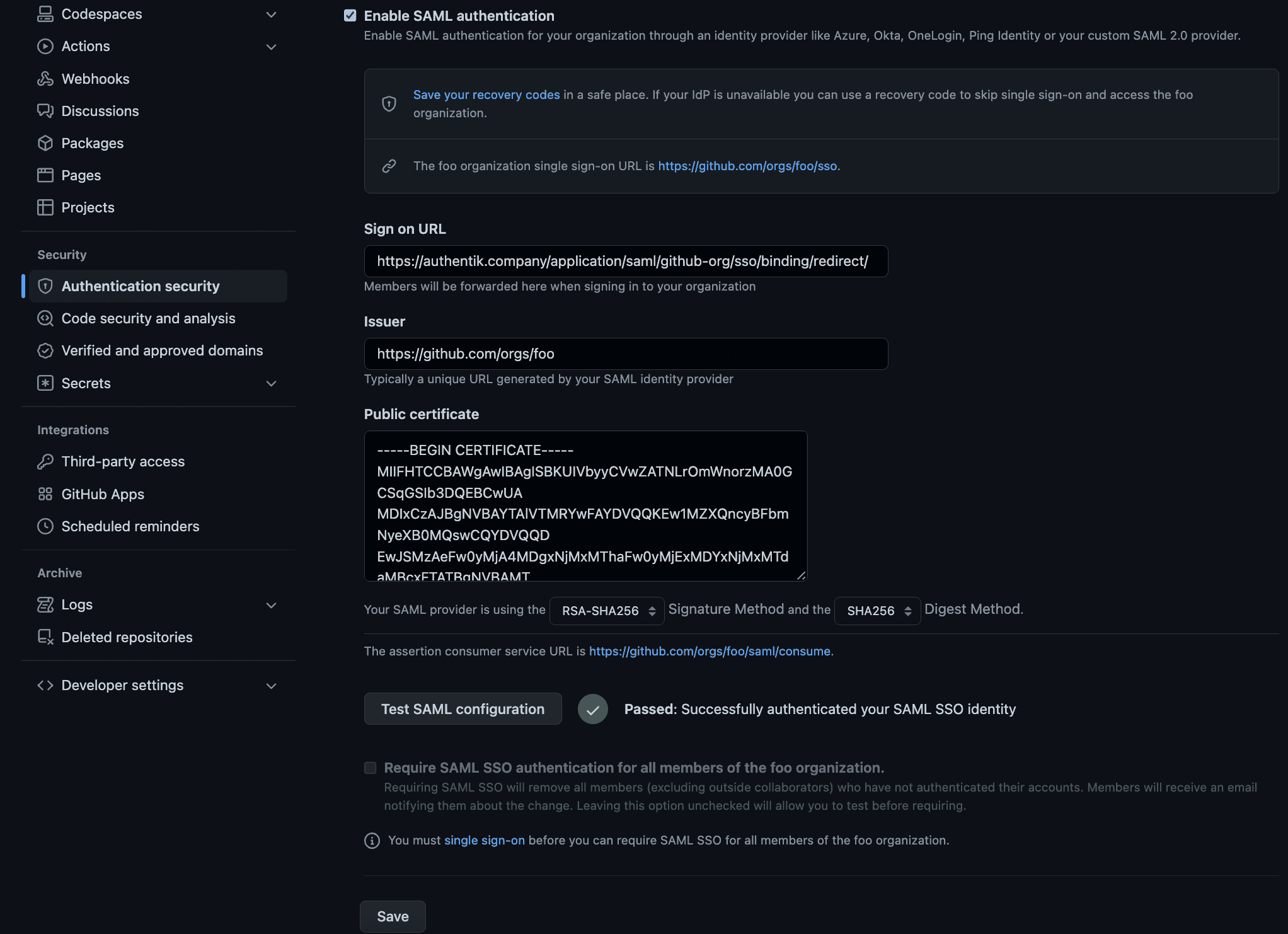Open Pages settings via its sidebar icon
Image resolution: width=1288 pixels, height=934 pixels.
(x=45, y=175)
